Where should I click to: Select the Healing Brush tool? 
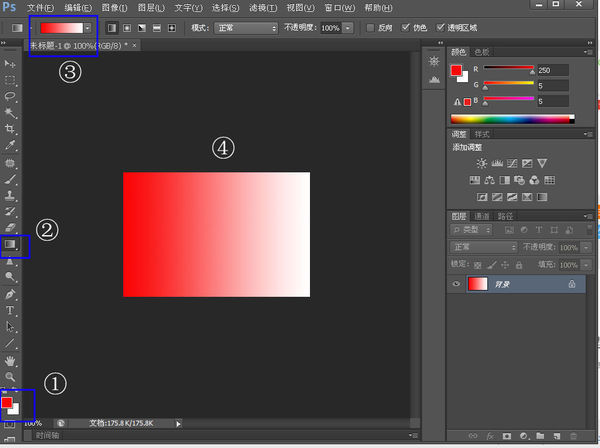coord(10,163)
